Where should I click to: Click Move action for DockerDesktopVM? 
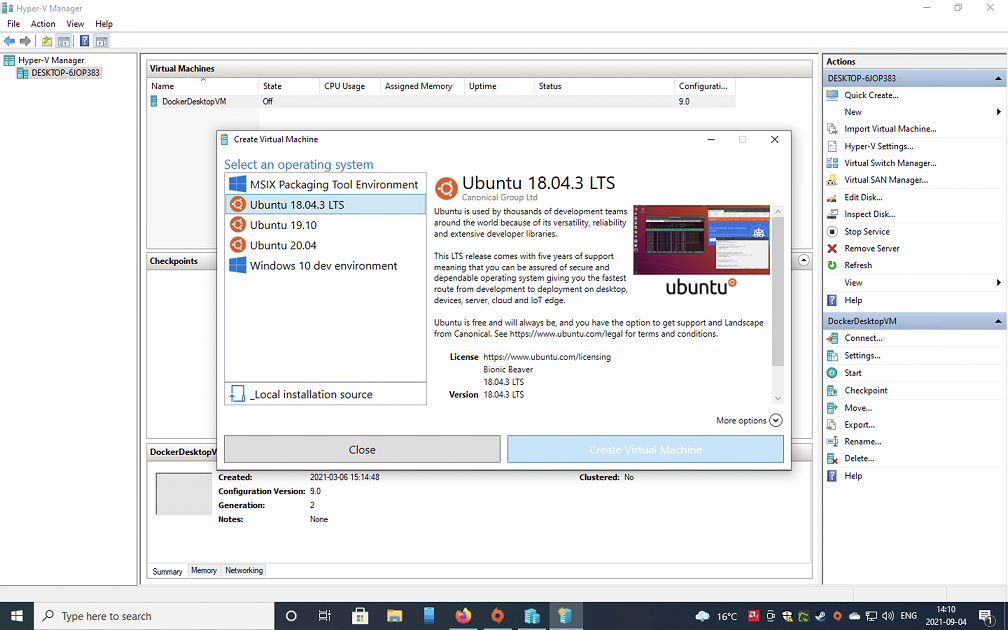(x=858, y=408)
